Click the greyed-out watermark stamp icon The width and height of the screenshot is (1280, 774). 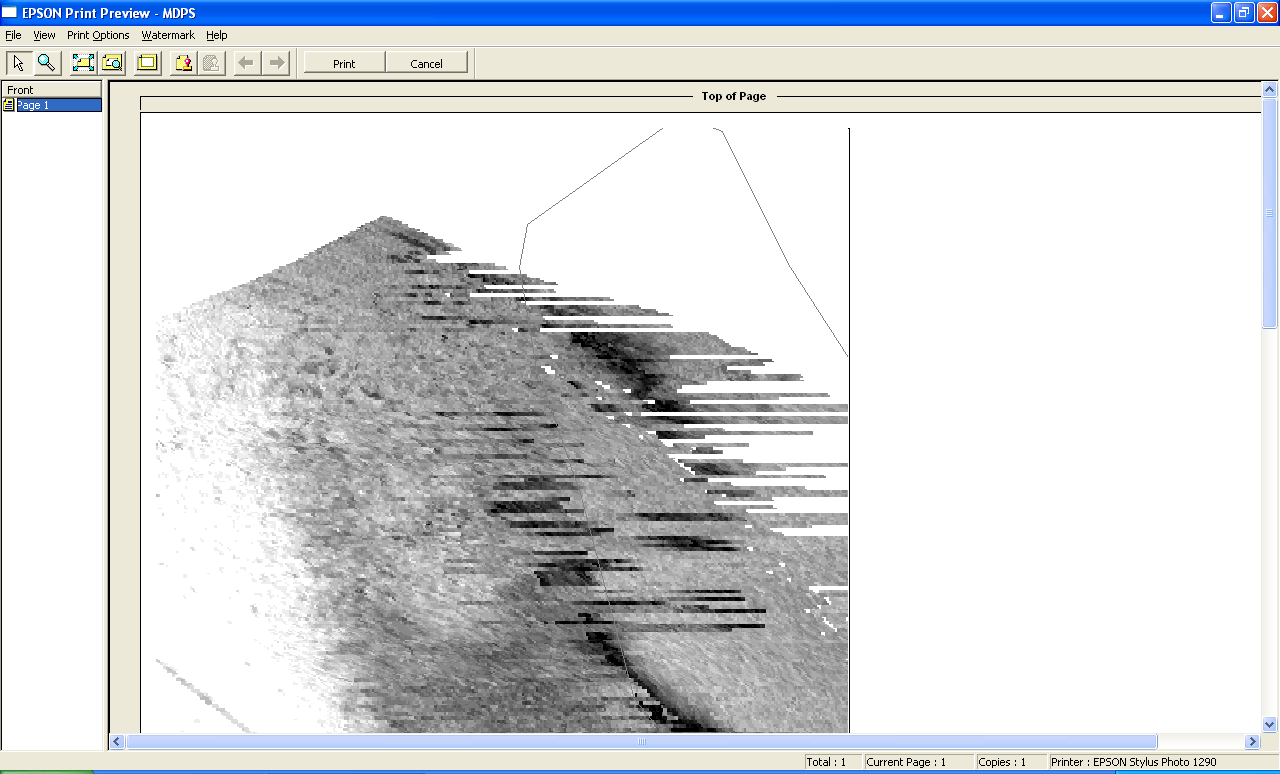210,63
